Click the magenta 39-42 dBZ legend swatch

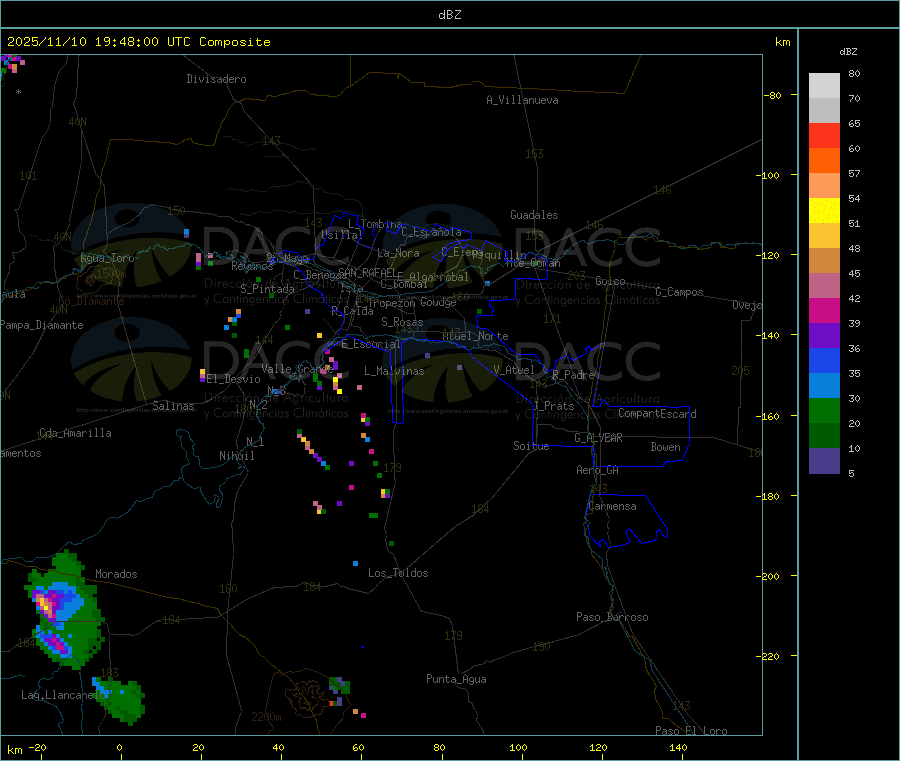[x=824, y=310]
